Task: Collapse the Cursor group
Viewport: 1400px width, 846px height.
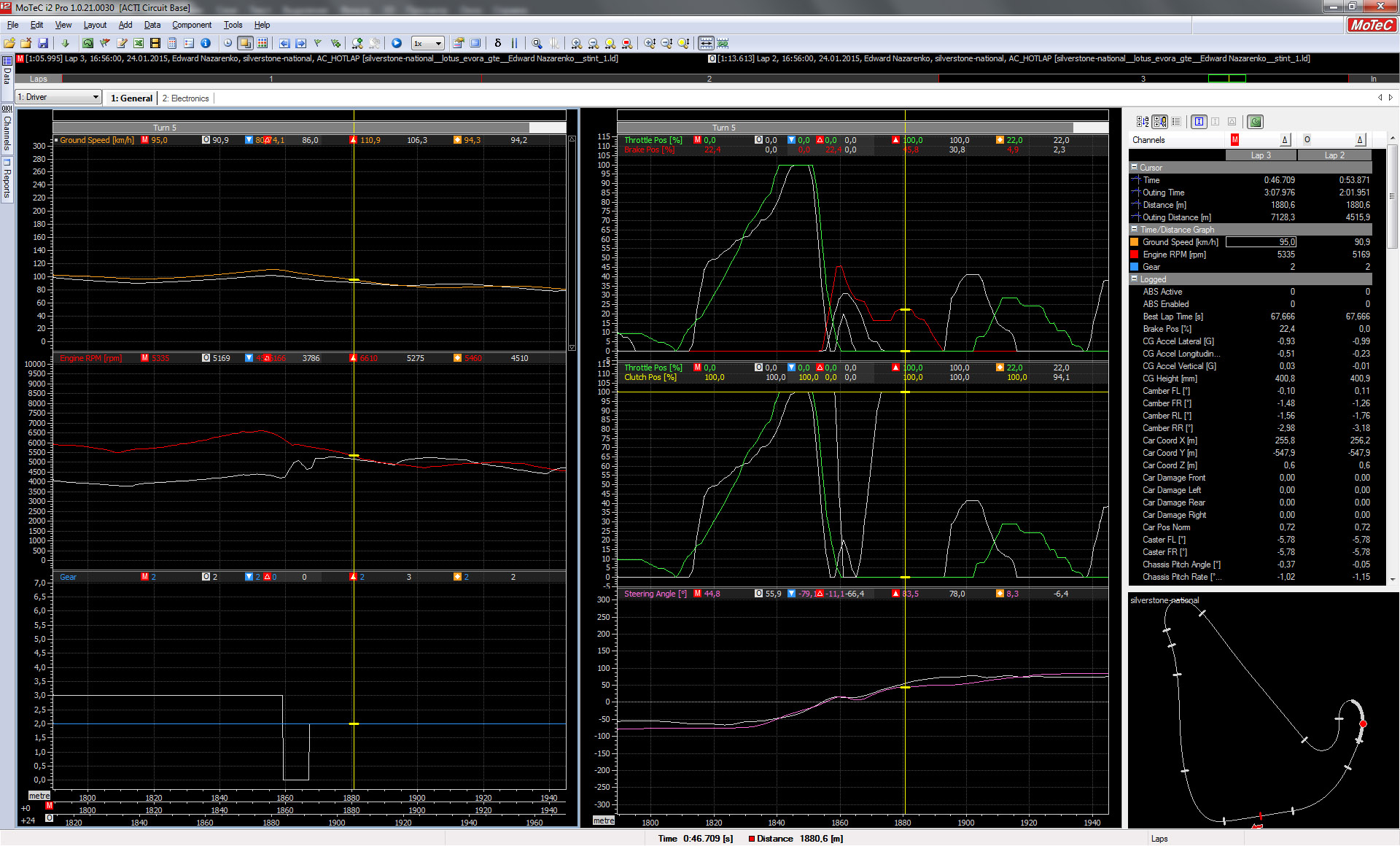Action: (1135, 167)
